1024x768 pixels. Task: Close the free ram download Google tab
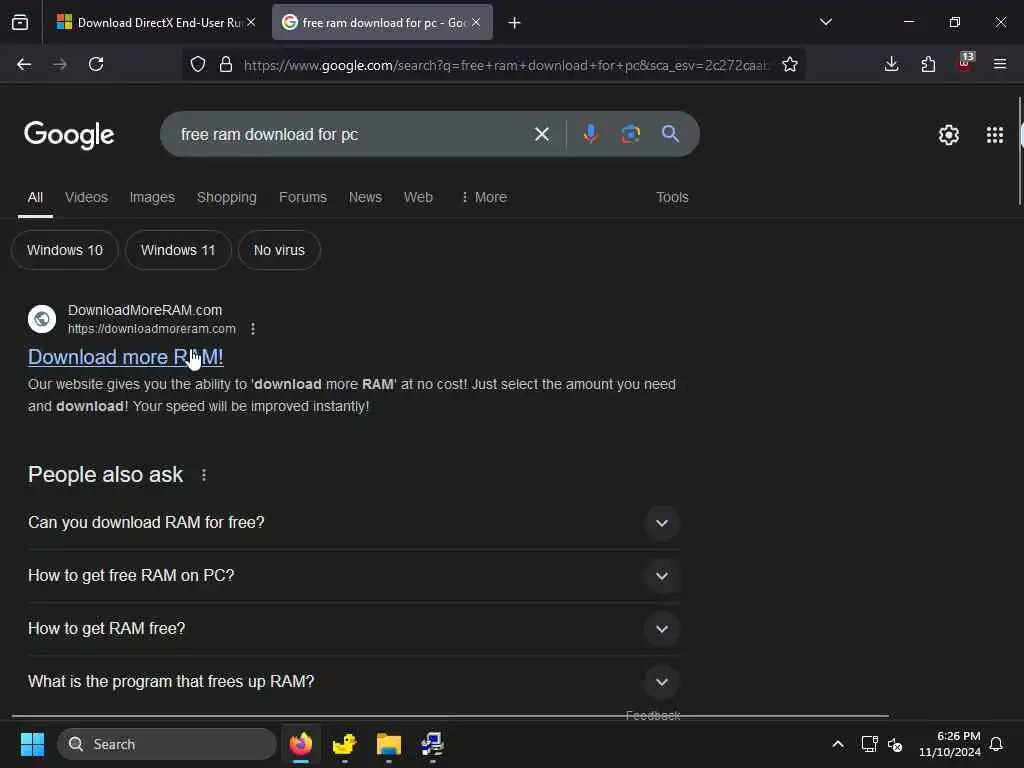[476, 22]
